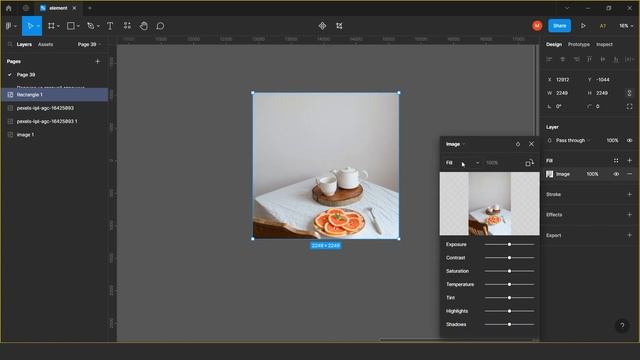This screenshot has width=640, height=360.
Task: Click align bottom icon
Action: pos(616,60)
